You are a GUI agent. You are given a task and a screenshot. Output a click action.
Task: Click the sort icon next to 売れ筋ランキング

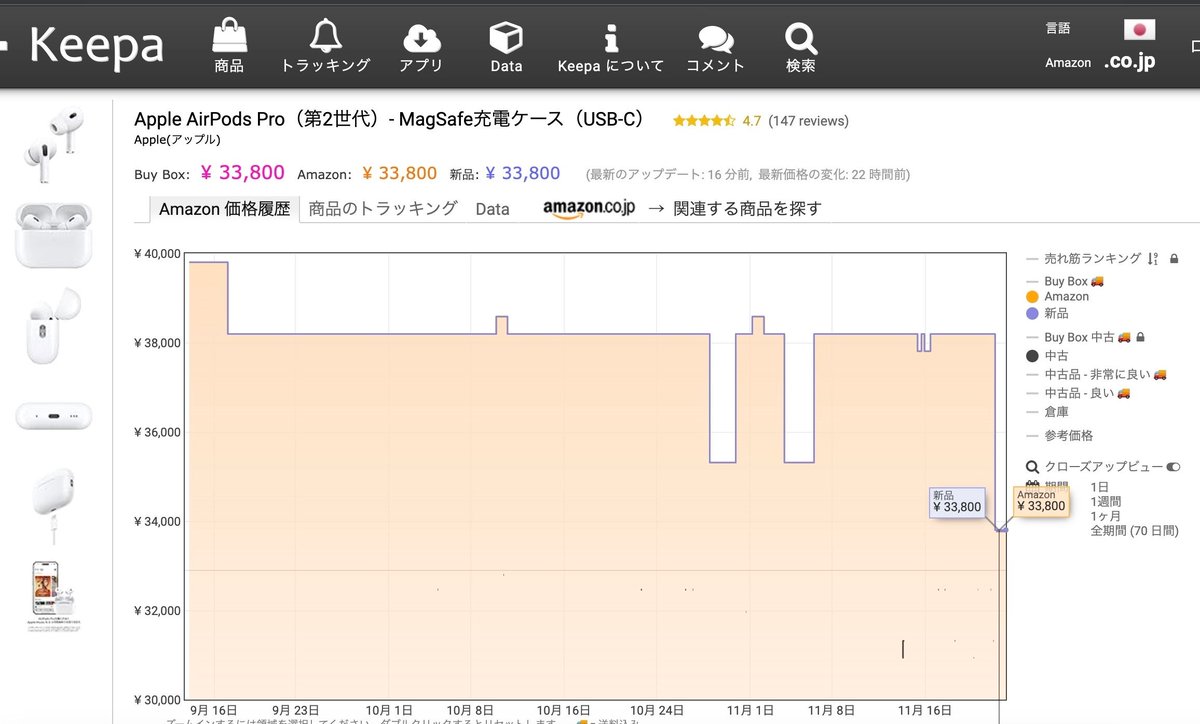(x=1153, y=259)
